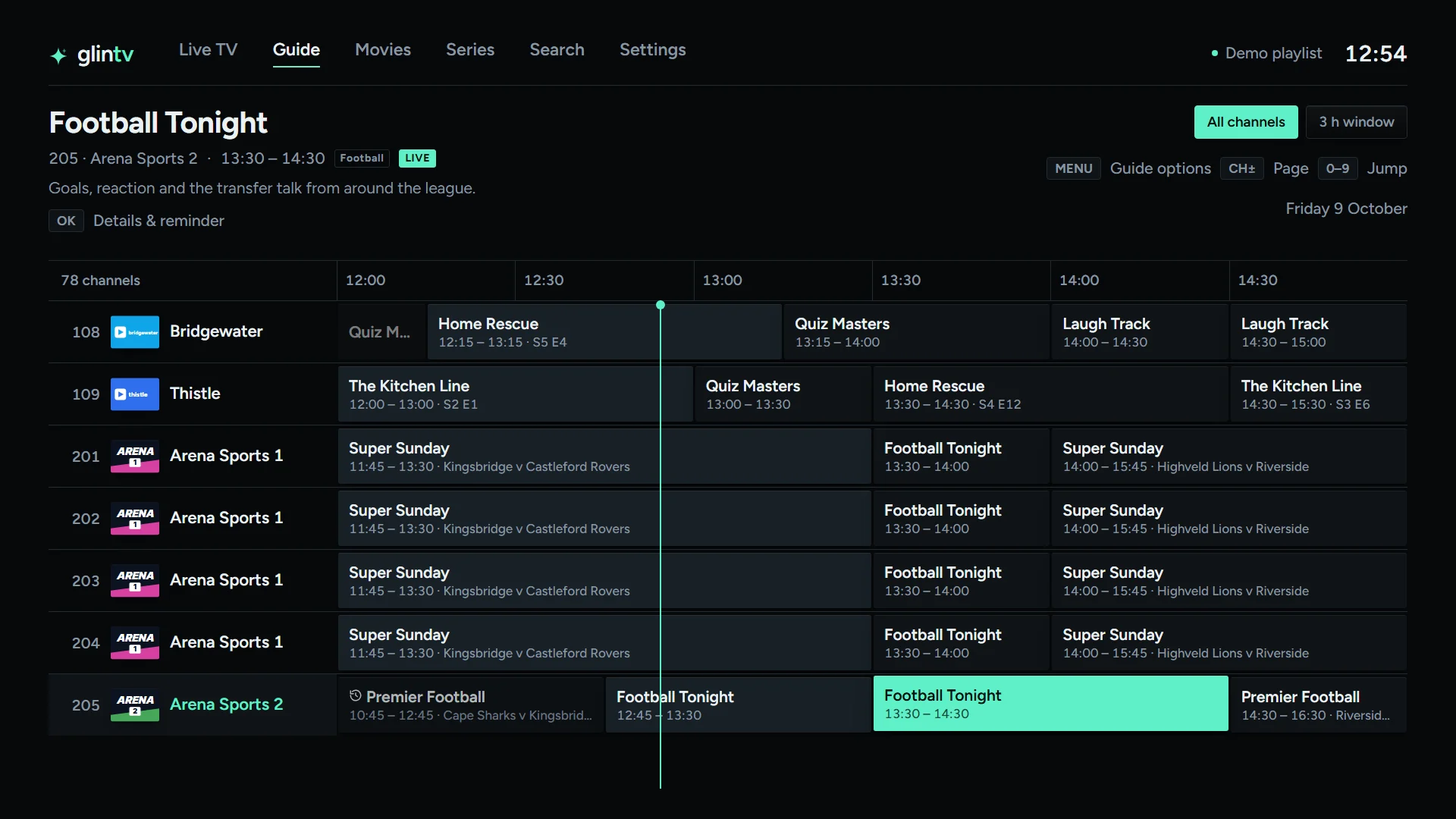Select Arena Sports 1 logo on channel 201
Screen dimensions: 1456x819
[x=135, y=457]
